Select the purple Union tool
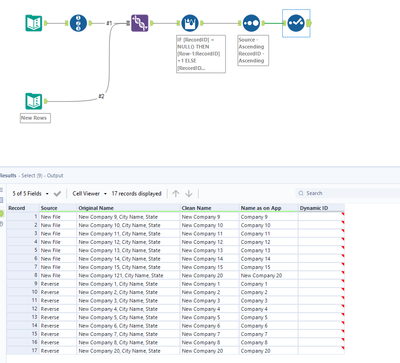This screenshot has height=363, width=400. [139, 23]
